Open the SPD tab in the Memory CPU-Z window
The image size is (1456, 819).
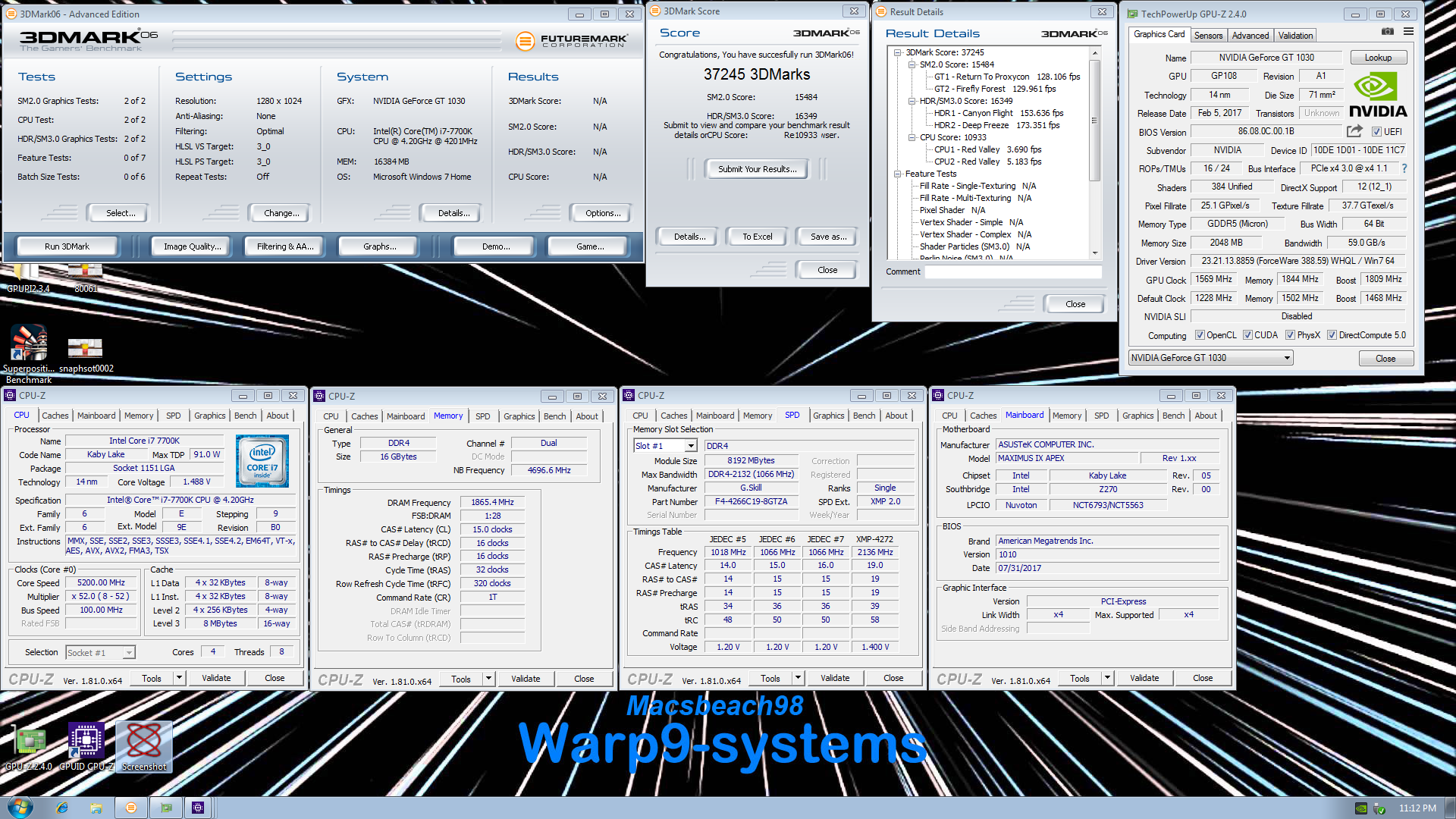pos(482,416)
